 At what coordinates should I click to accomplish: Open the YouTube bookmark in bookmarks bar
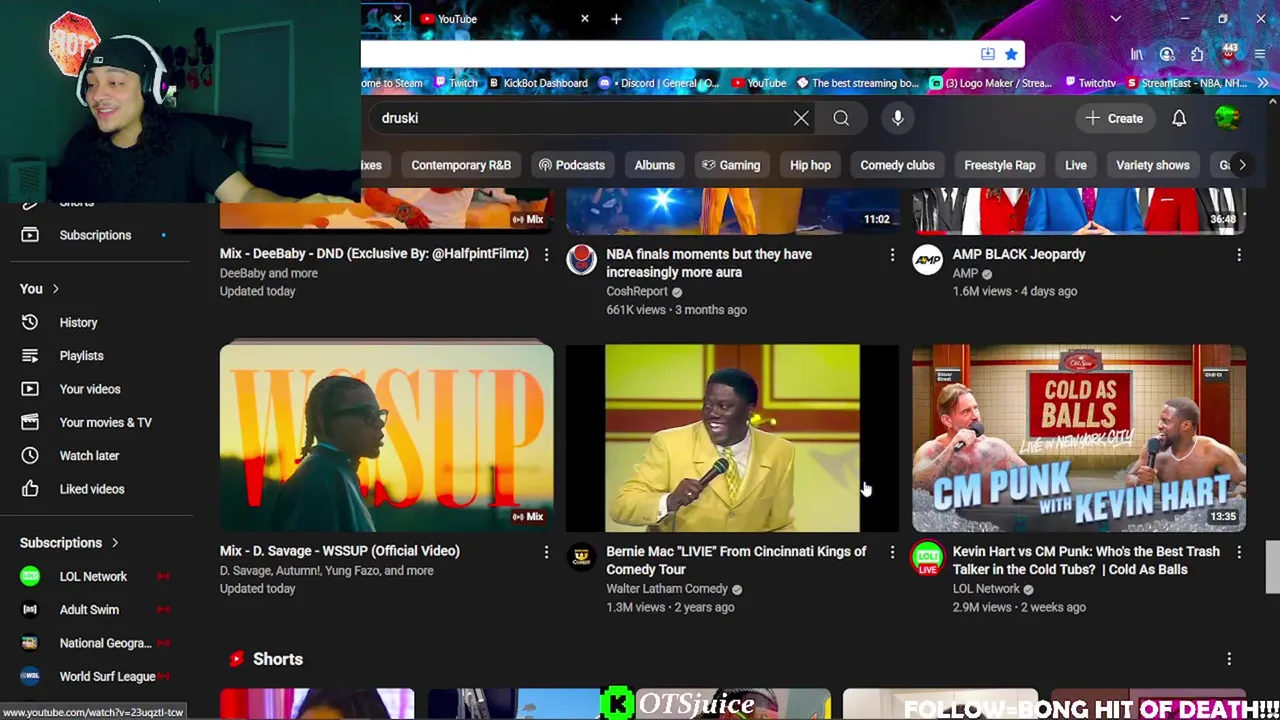point(758,83)
